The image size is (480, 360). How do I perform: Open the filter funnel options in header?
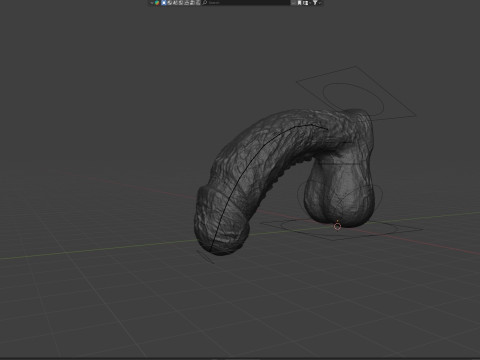coord(315,3)
